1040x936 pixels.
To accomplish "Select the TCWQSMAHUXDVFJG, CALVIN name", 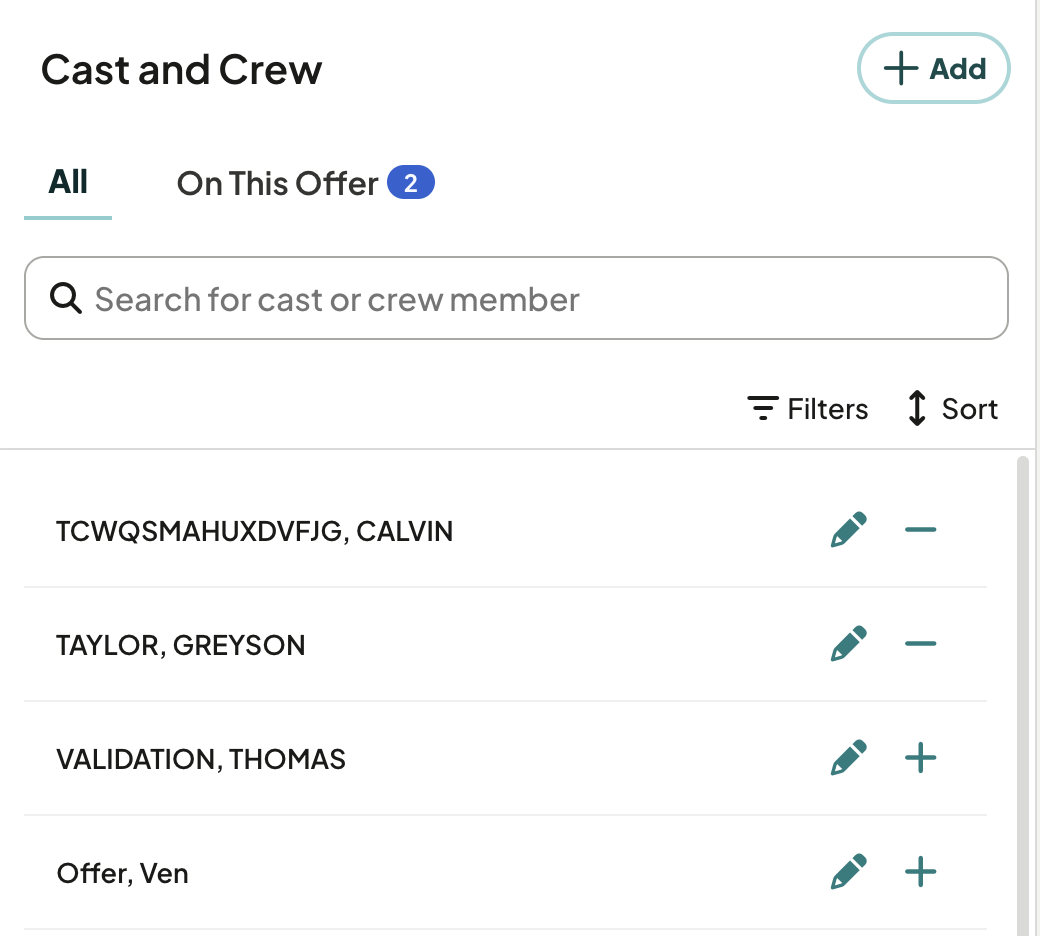I will point(255,531).
